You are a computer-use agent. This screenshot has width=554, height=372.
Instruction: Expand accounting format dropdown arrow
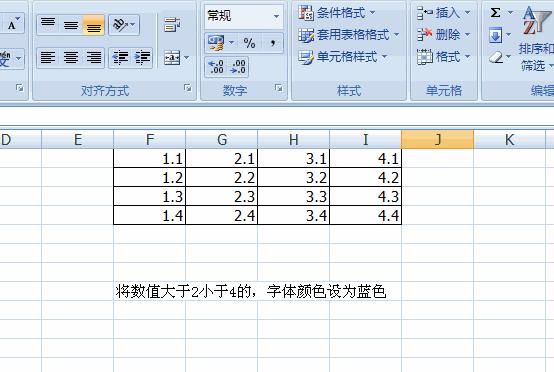point(231,43)
